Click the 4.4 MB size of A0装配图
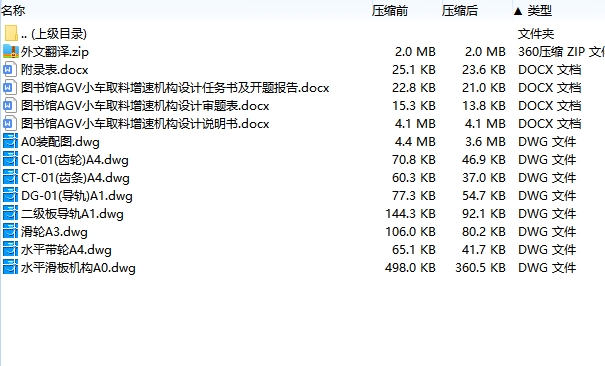605x366 pixels. (x=415, y=142)
